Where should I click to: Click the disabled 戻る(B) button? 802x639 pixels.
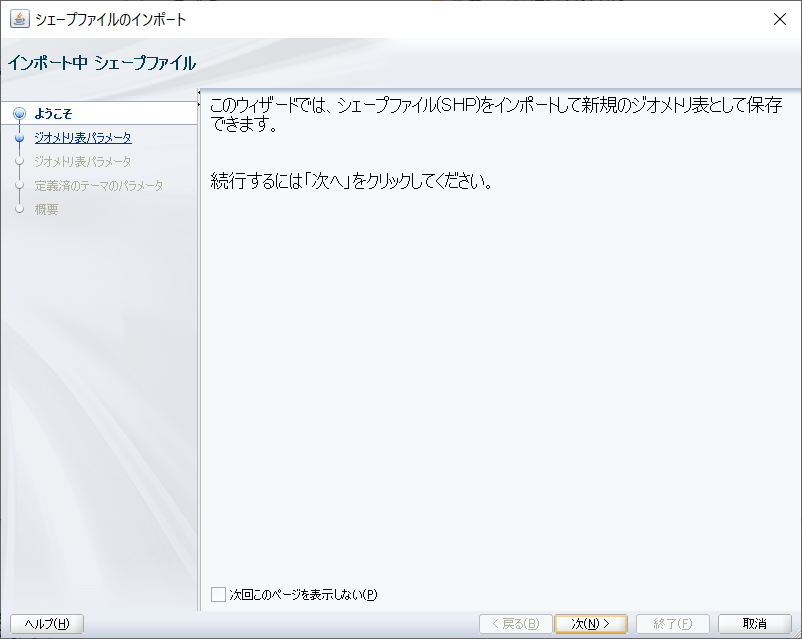(x=516, y=624)
